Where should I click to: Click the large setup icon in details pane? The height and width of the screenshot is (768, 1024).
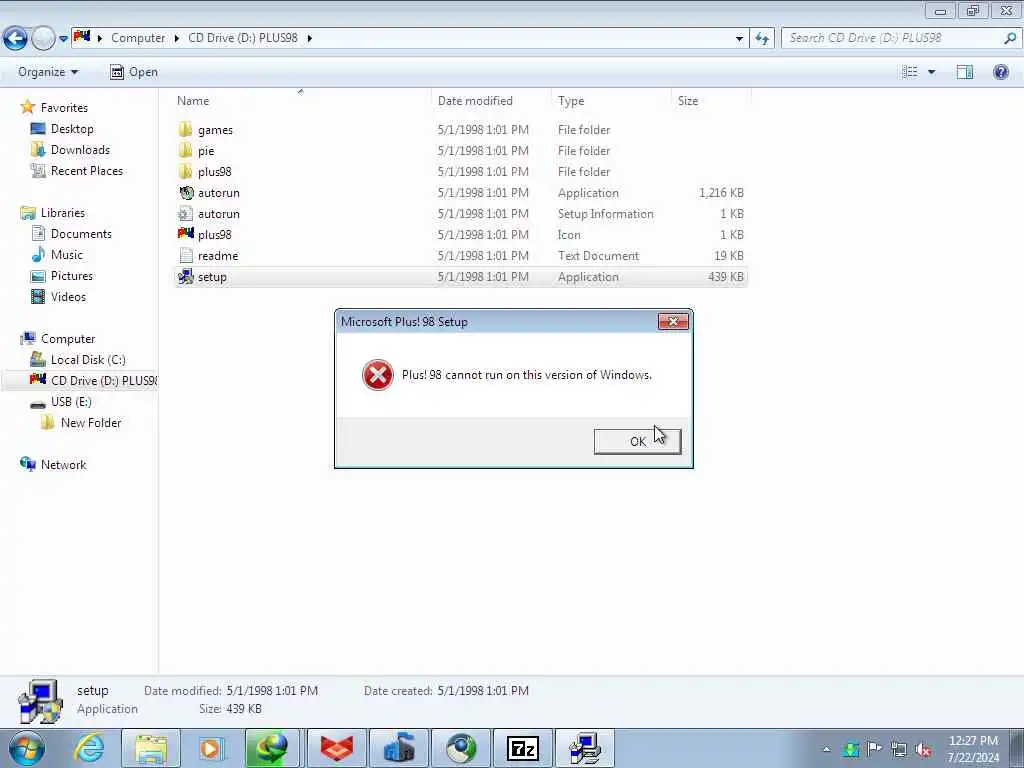coord(40,701)
